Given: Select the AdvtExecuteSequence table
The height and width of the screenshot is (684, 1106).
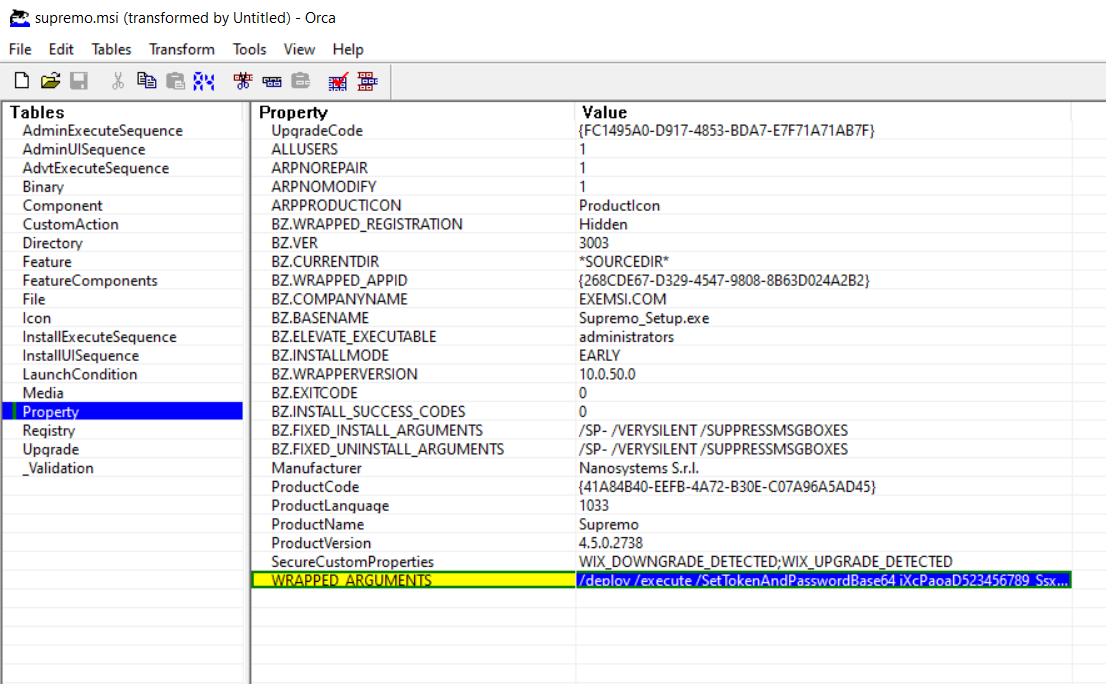Looking at the screenshot, I should click(x=96, y=168).
